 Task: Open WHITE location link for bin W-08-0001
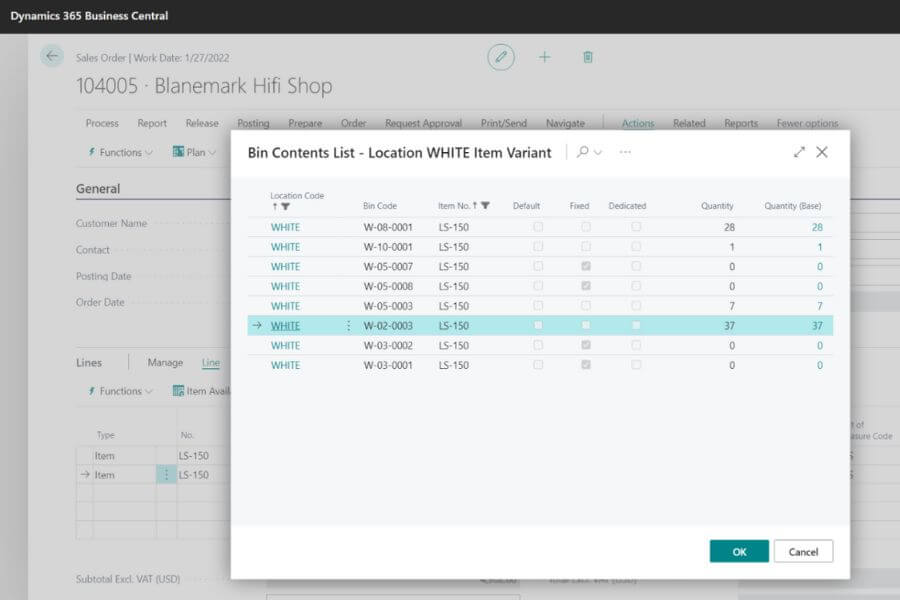(x=285, y=227)
